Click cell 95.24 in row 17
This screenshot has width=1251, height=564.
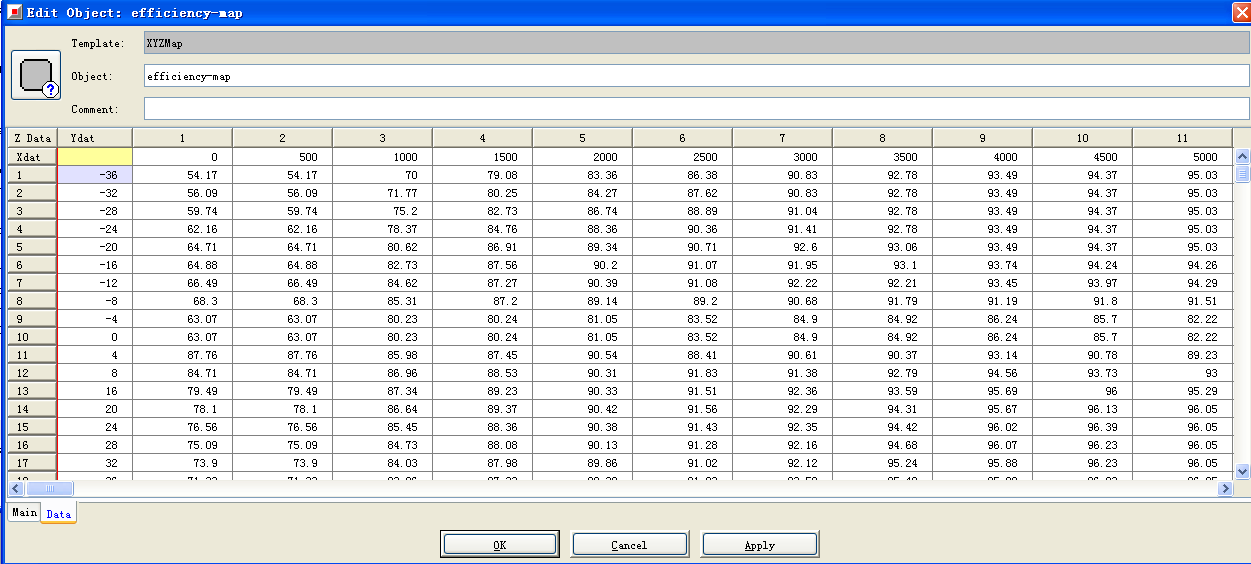pyautogui.click(x=882, y=463)
